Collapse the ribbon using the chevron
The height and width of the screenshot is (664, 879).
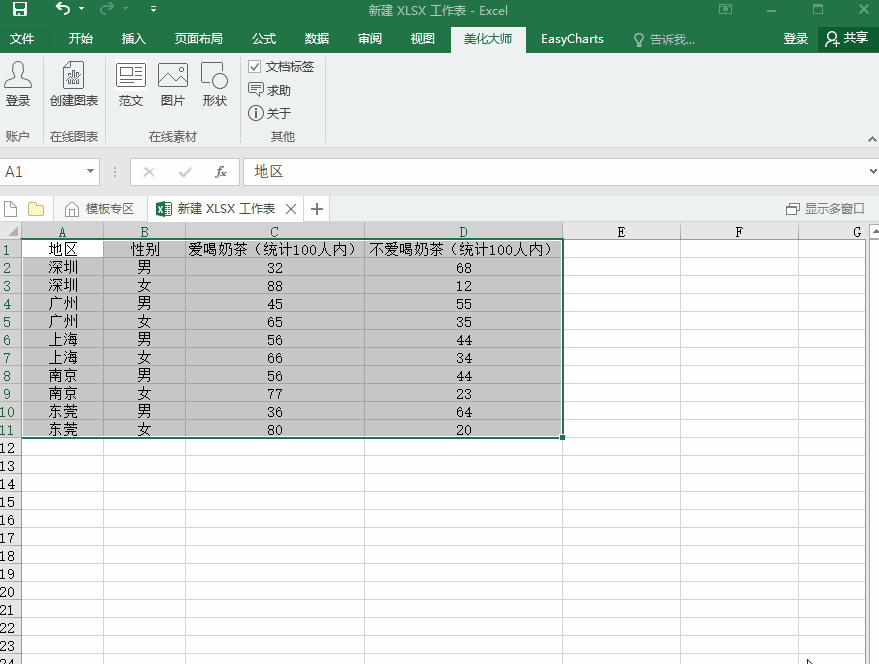[x=867, y=138]
